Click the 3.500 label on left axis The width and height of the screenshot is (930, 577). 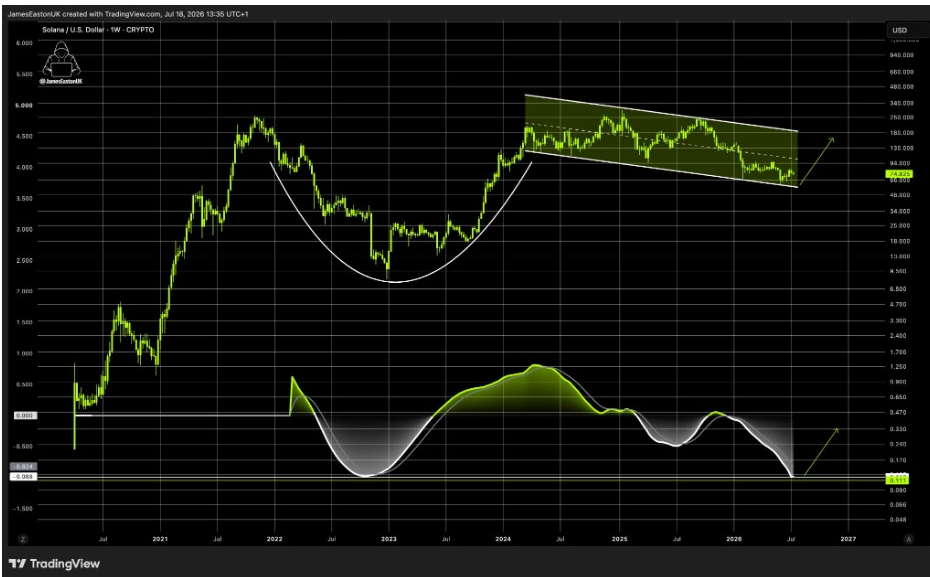(x=24, y=198)
